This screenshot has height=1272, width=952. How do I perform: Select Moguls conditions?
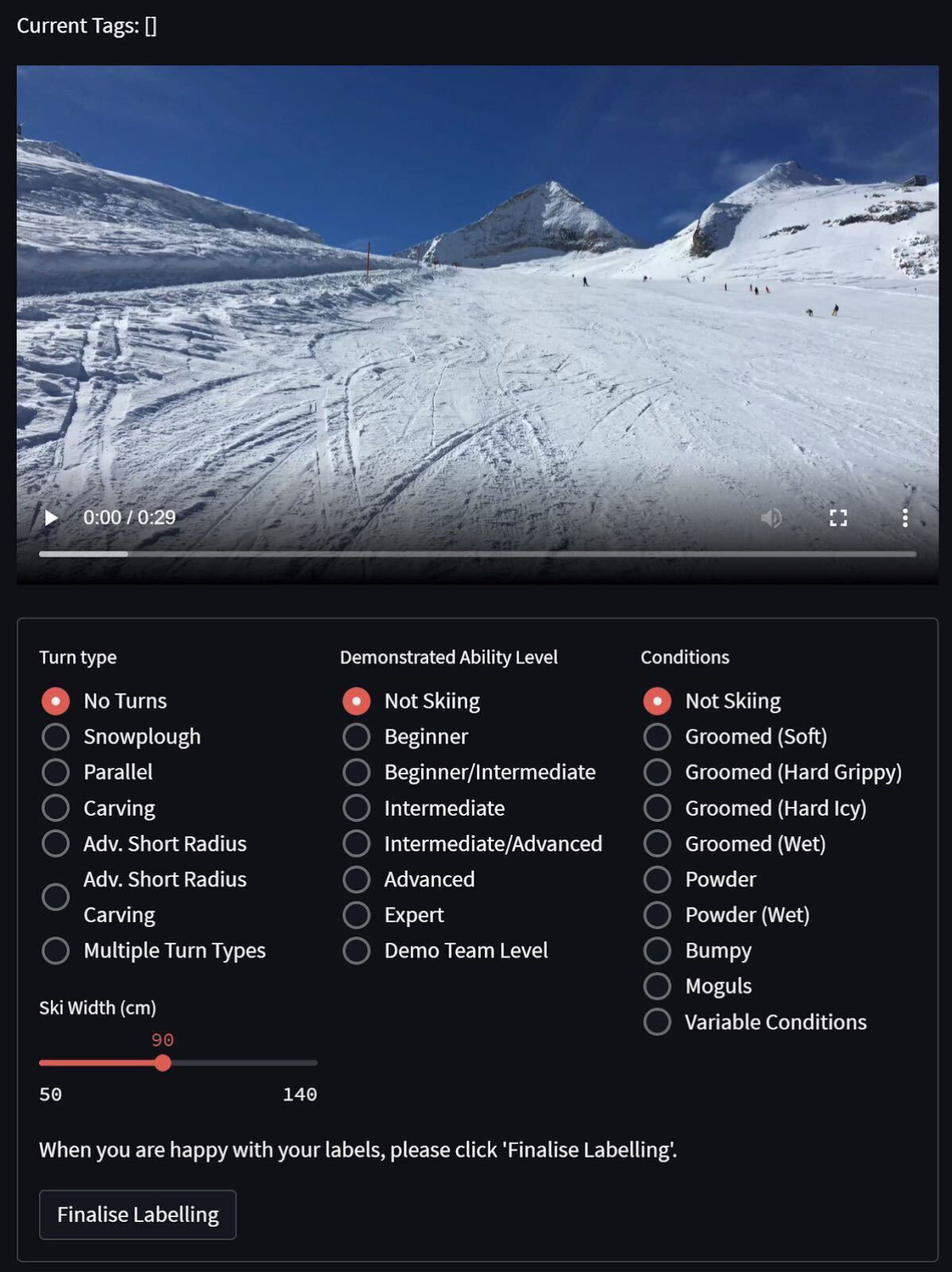(x=697, y=986)
